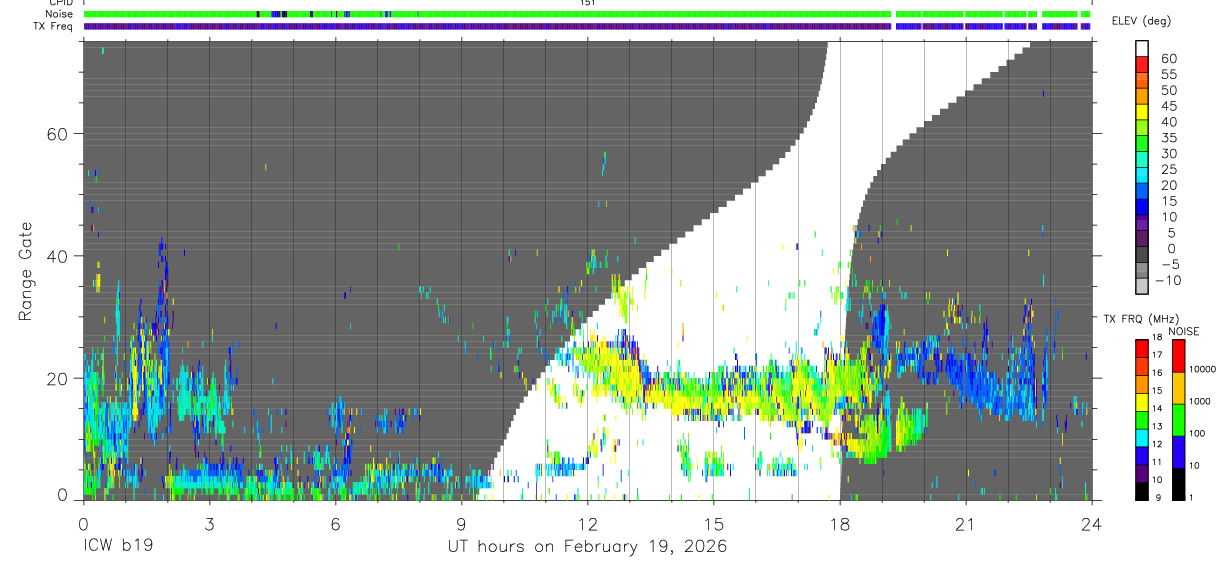
Task: Select the 'TX FRQ (MHz)' legend title
Action: click(x=1141, y=318)
